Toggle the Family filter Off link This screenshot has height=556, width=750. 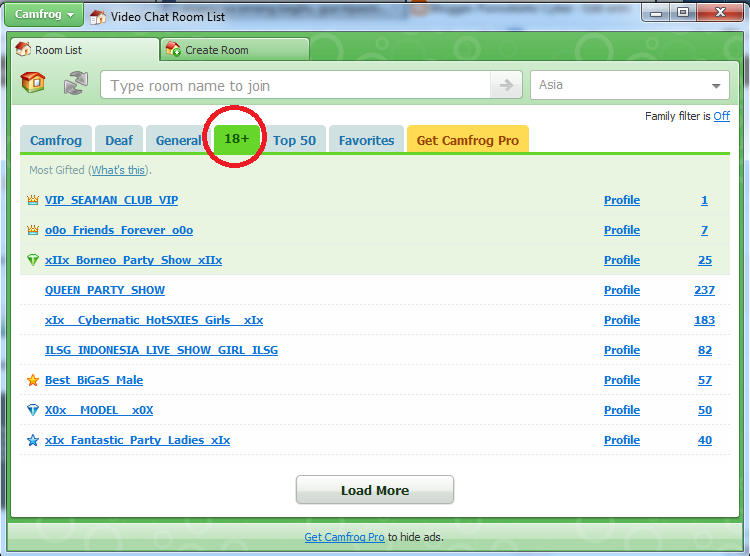[721, 116]
